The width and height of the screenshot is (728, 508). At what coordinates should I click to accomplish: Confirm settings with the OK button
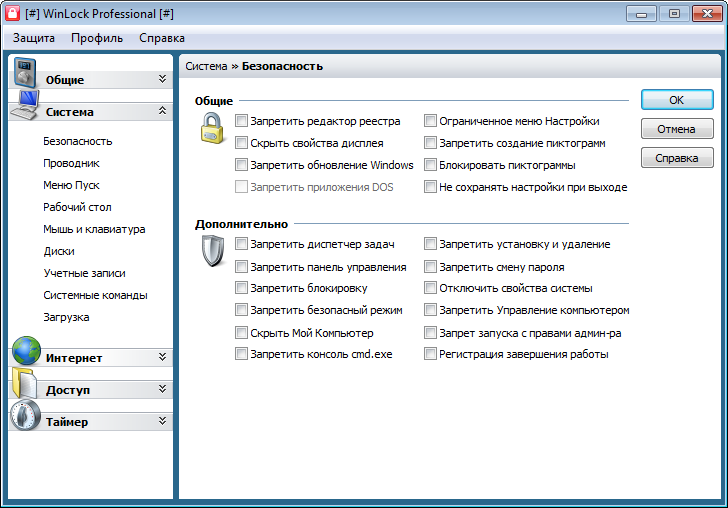pyautogui.click(x=677, y=100)
